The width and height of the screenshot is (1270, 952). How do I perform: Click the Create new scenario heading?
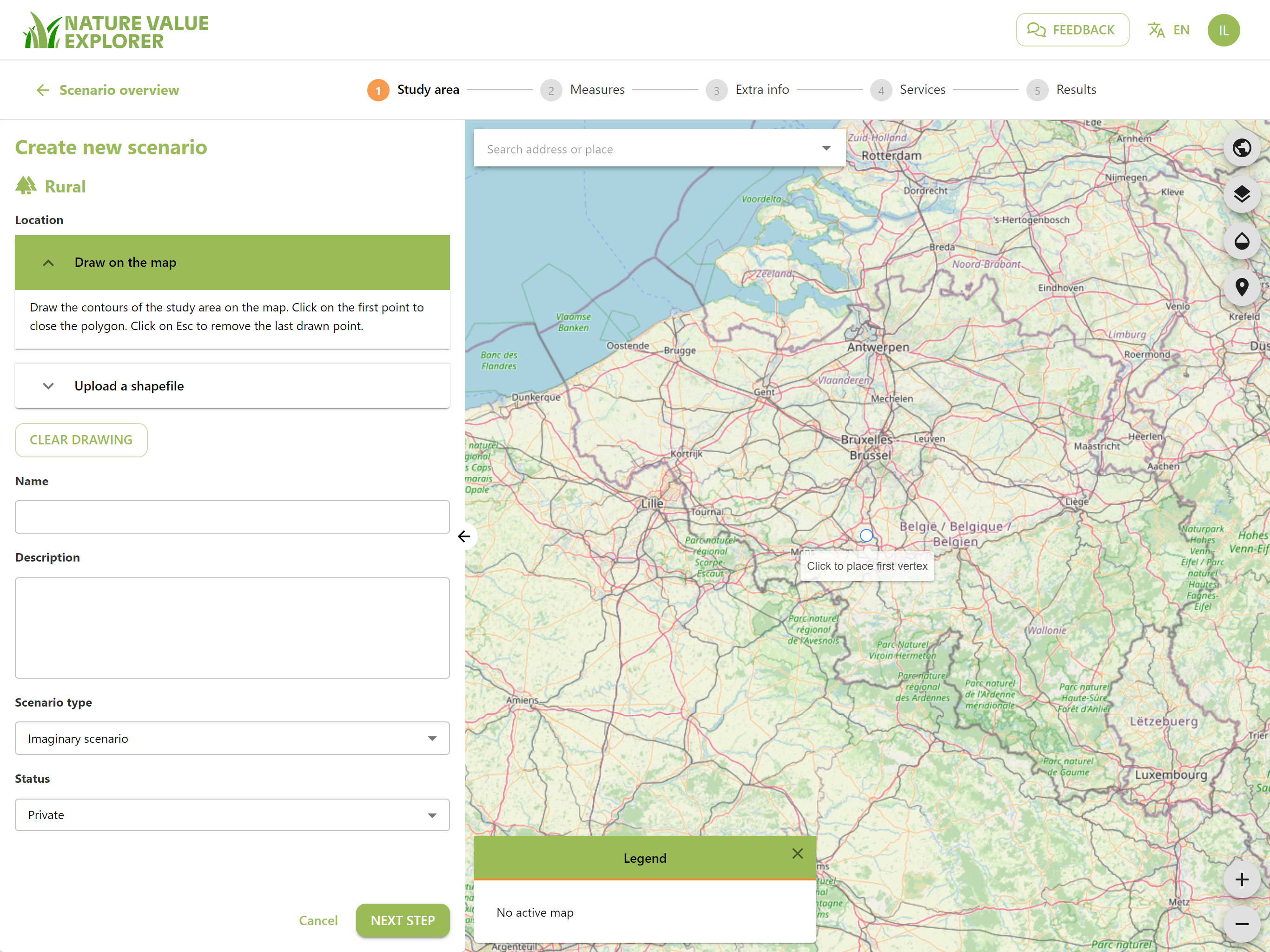click(111, 147)
